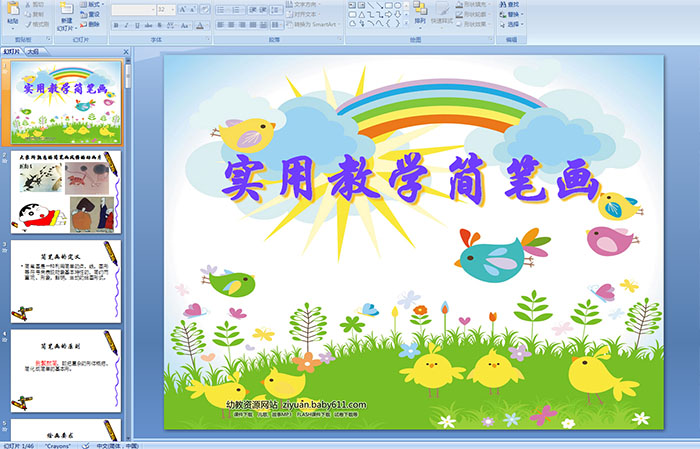Toggle Justify text alignment
Image resolution: width=700 pixels, height=449 pixels.
pyautogui.click(x=253, y=25)
